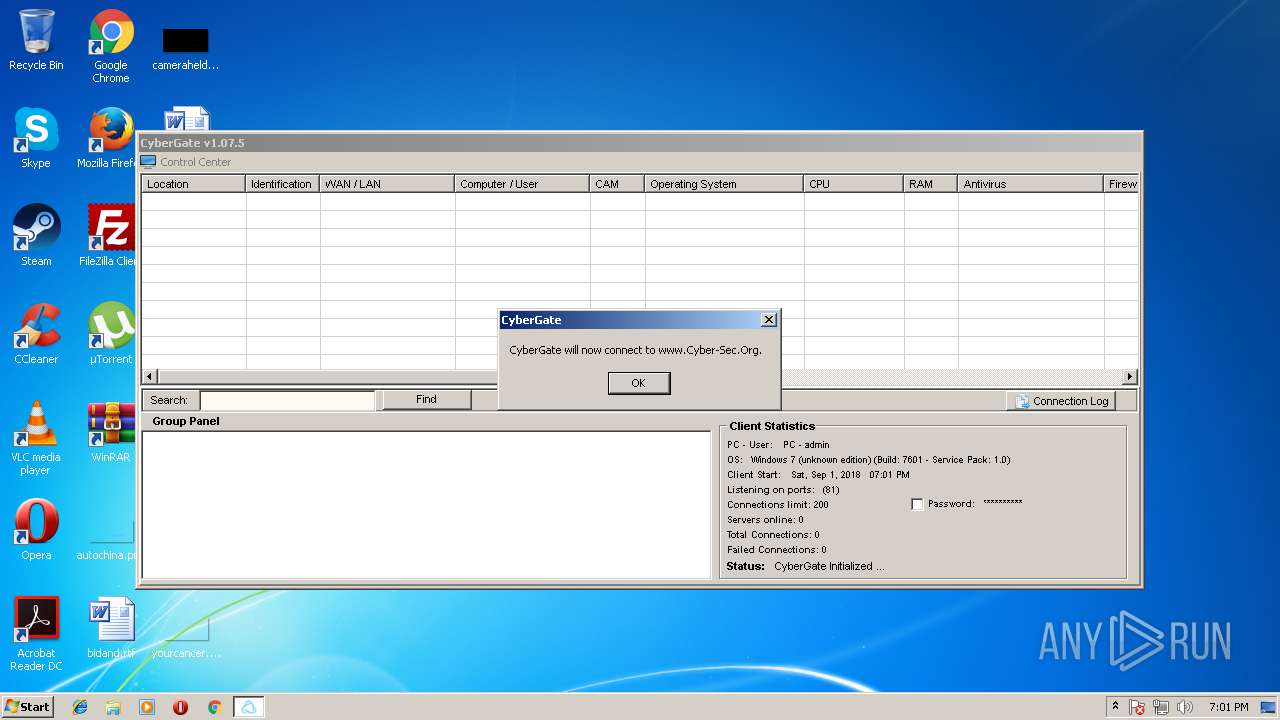The height and width of the screenshot is (720, 1280).
Task: Close the CyberGate message dialog
Action: tap(768, 320)
